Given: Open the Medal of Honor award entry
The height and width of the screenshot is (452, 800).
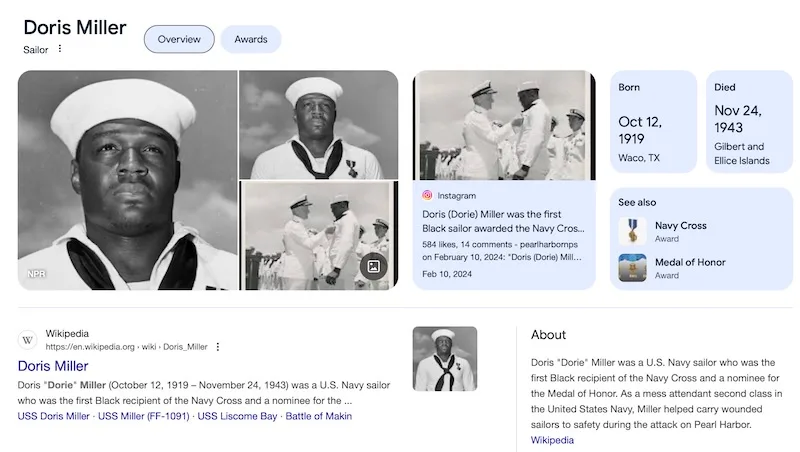Looking at the screenshot, I should pyautogui.click(x=690, y=262).
